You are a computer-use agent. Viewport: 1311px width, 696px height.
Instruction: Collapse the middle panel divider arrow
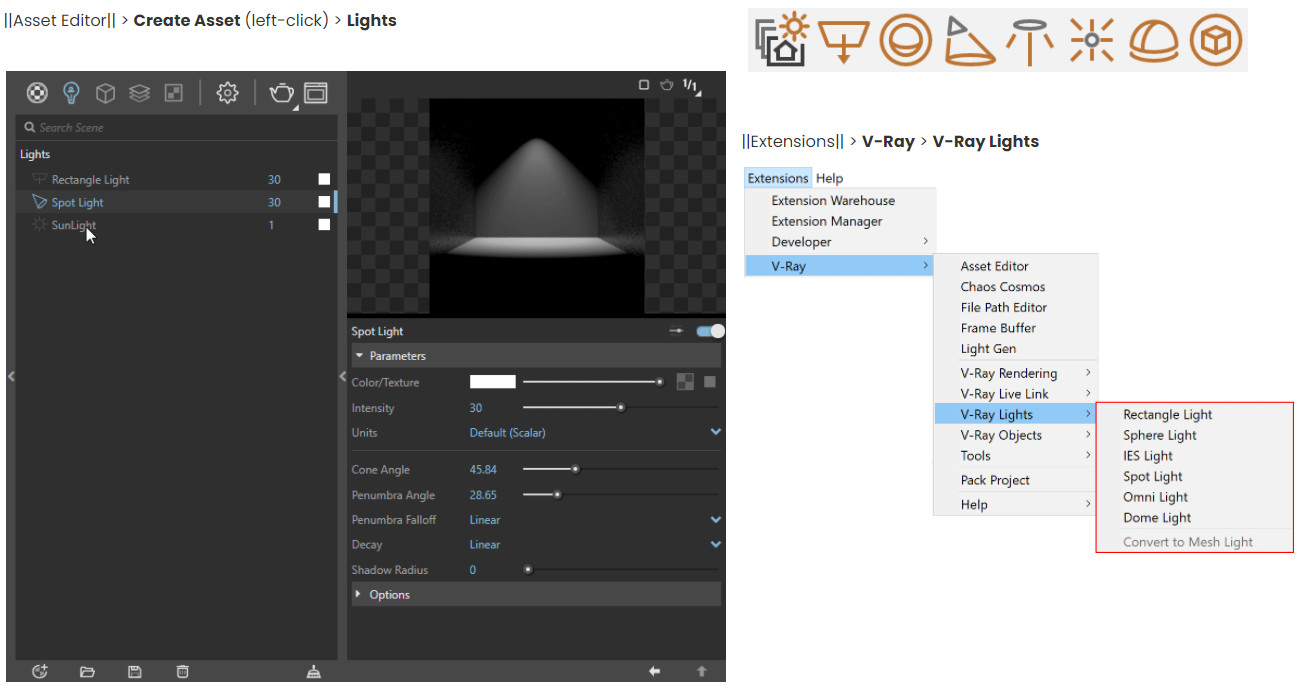click(343, 376)
